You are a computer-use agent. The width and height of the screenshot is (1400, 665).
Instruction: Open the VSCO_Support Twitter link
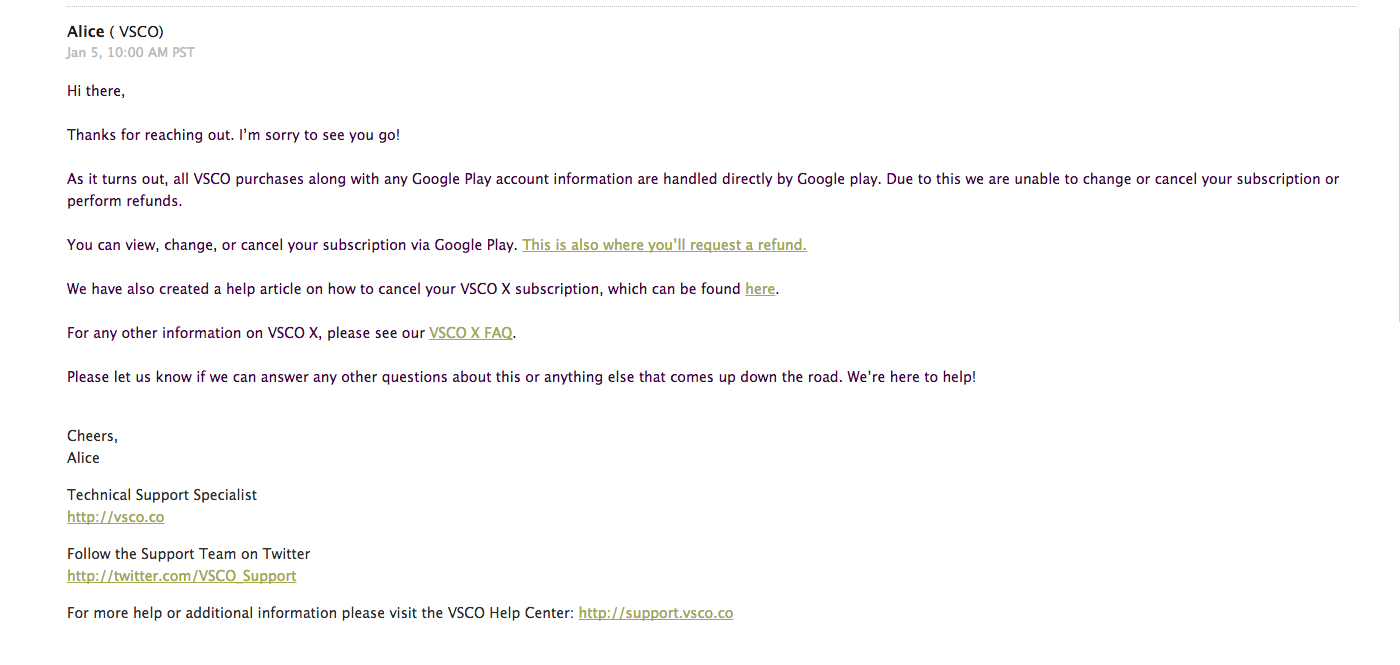[x=182, y=576]
